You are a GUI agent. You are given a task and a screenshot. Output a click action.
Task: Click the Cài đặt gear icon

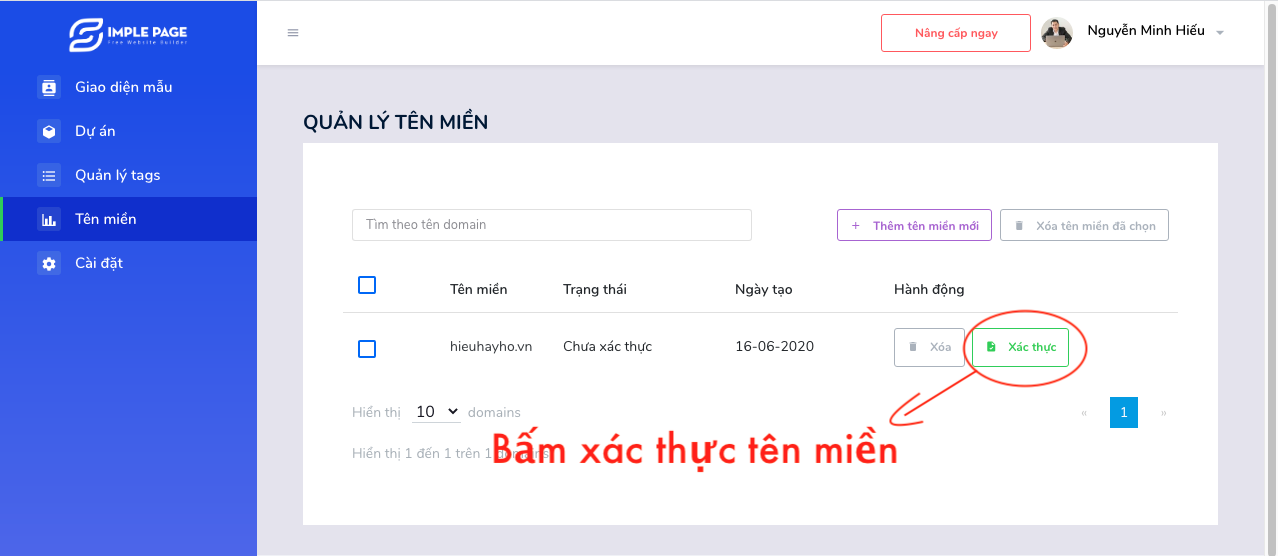pos(48,263)
